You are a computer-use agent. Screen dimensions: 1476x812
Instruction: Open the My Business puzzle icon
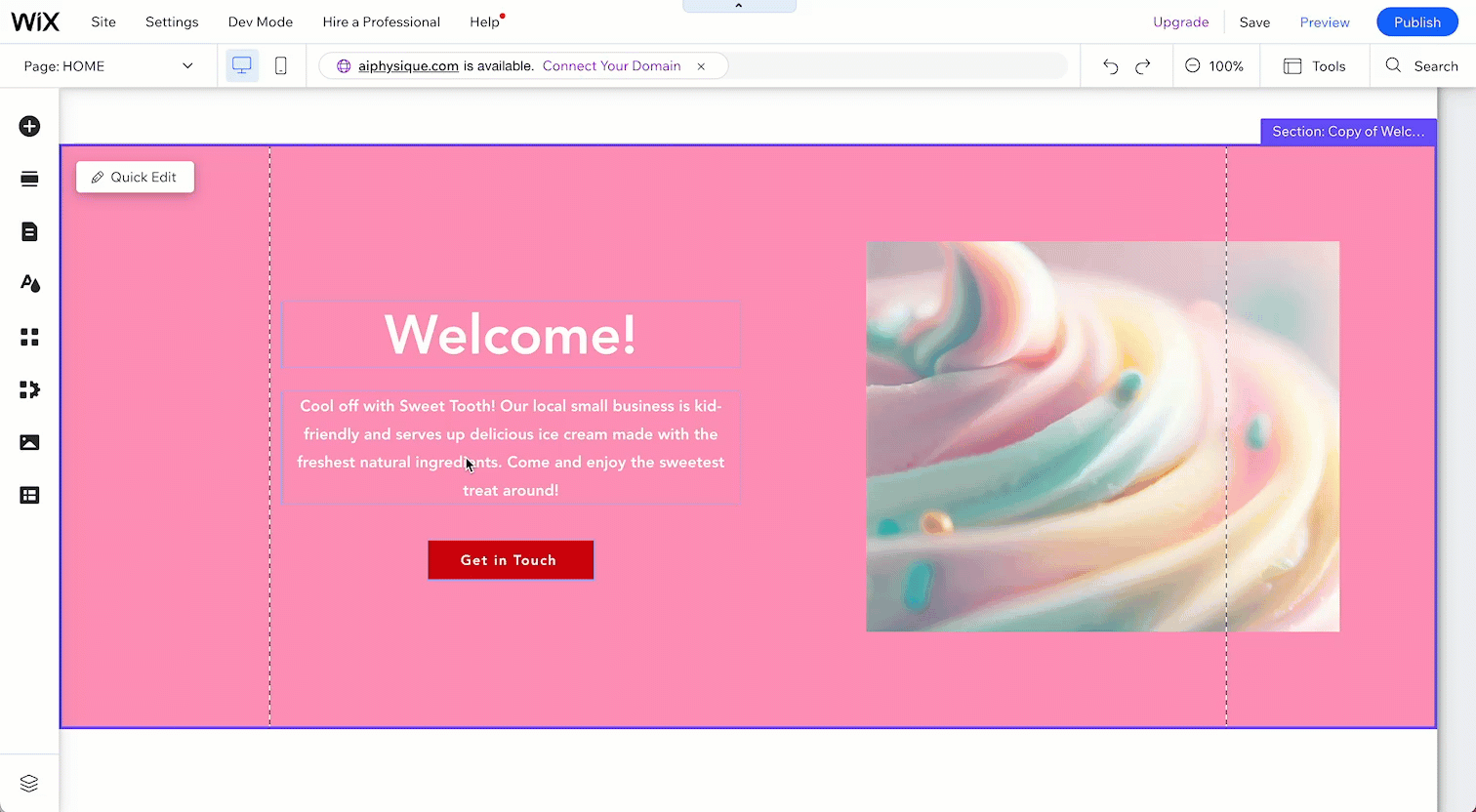pyautogui.click(x=29, y=389)
